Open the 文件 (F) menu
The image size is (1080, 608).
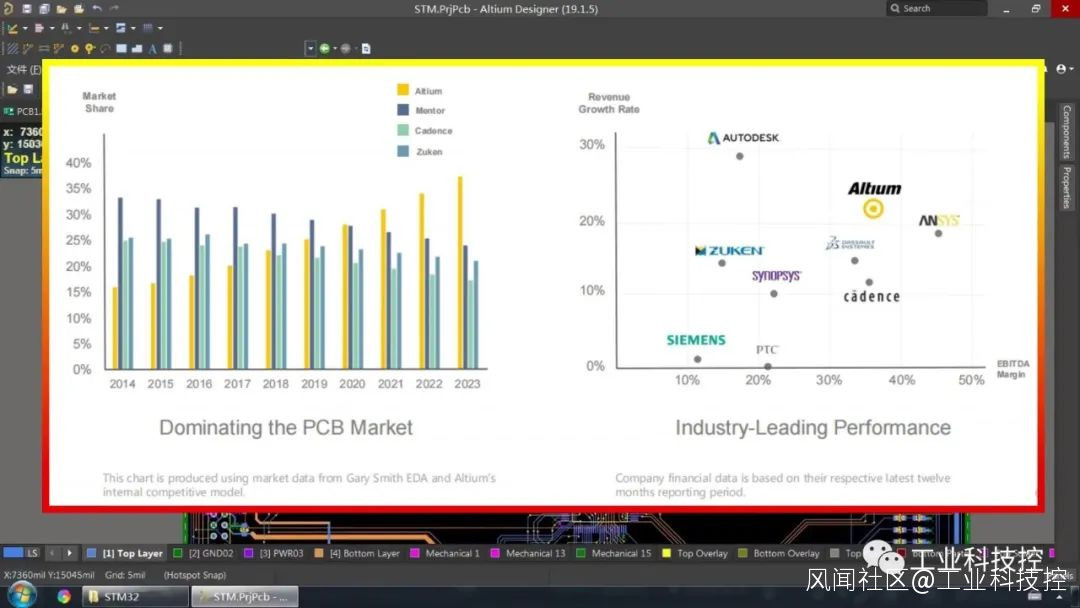(24, 69)
